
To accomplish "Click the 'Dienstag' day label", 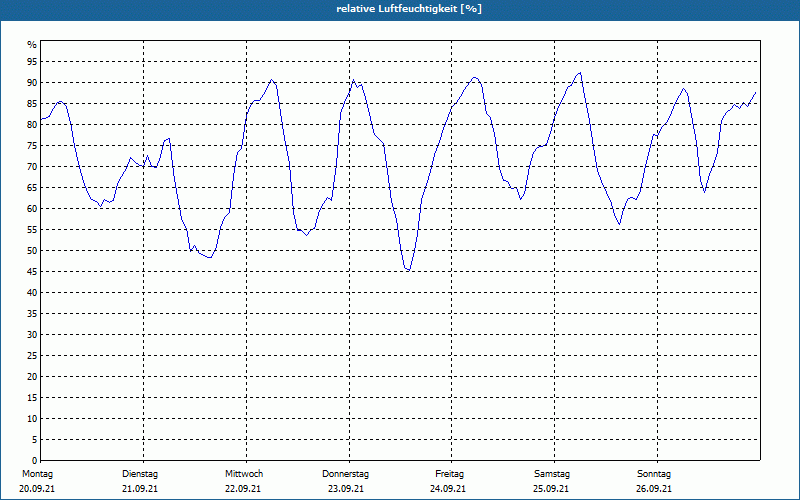I will pyautogui.click(x=140, y=474).
